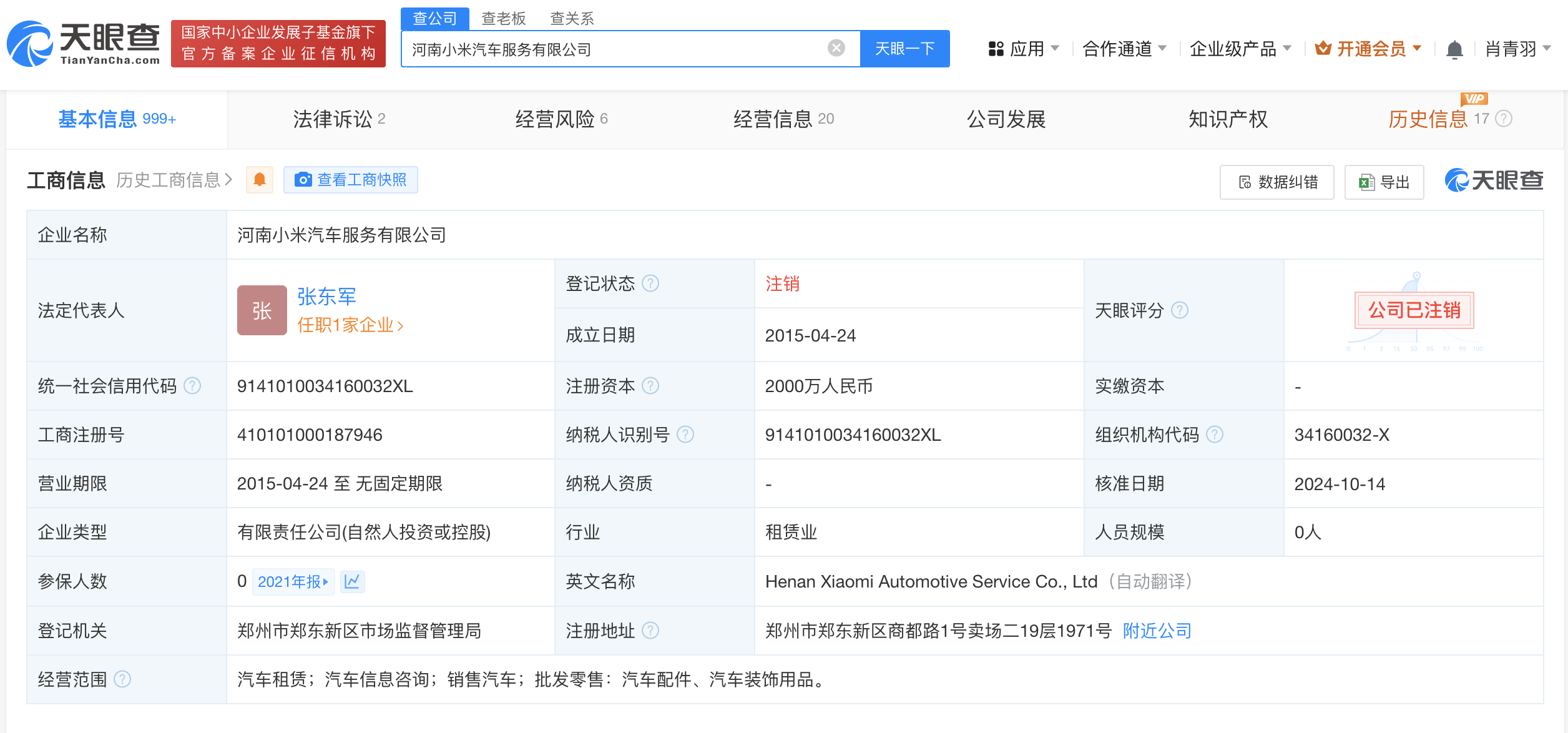Click the 附近公司 link
Screen dimensions: 1568x733
click(1157, 631)
